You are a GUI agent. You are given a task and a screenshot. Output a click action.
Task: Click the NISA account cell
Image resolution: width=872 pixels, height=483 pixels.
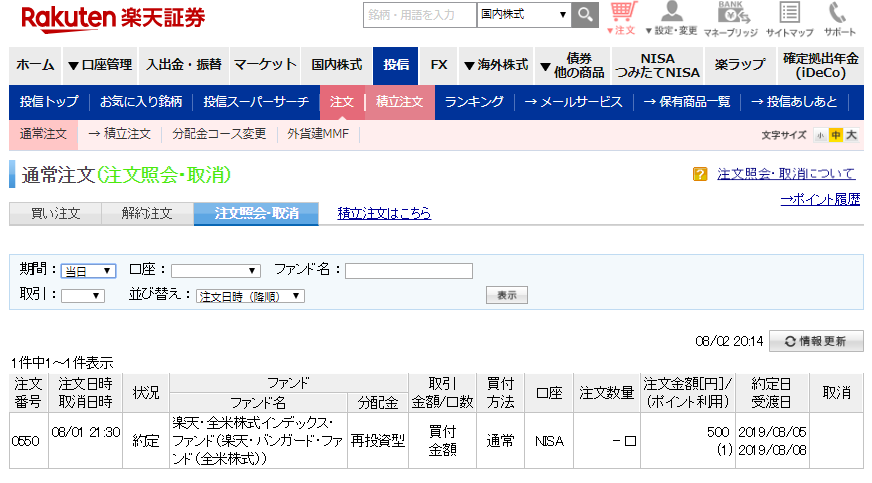tap(549, 441)
